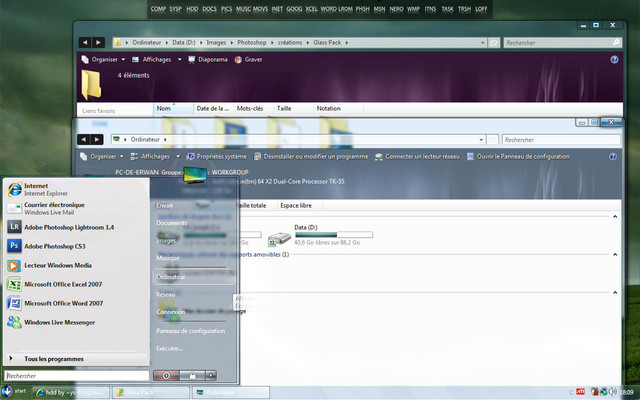Collapse the removable storage group
This screenshot has height=400, width=640.
pyautogui.click(x=615, y=254)
